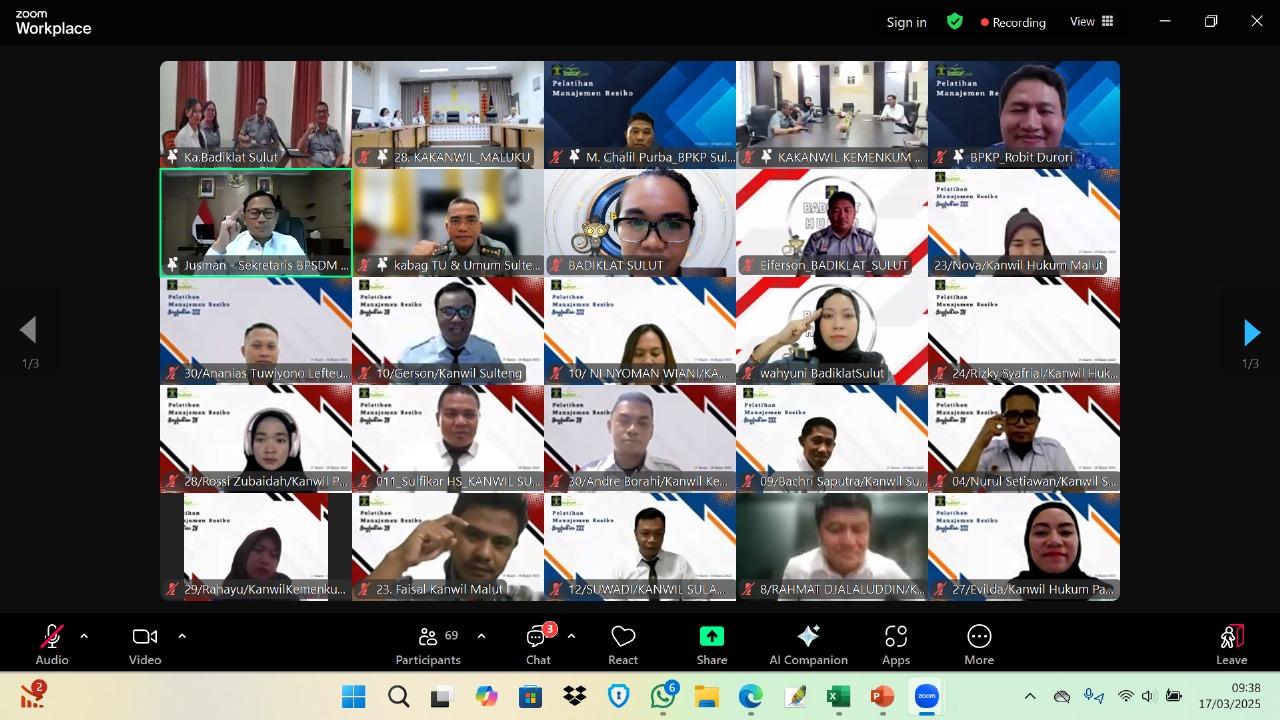This screenshot has height=720, width=1280.
Task: Open Windows Start menu
Action: (x=354, y=697)
